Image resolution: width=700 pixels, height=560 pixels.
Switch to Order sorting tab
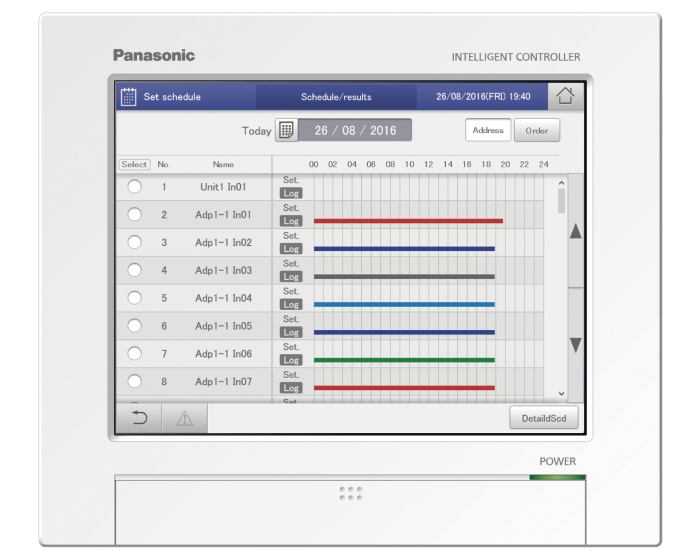[x=537, y=130]
